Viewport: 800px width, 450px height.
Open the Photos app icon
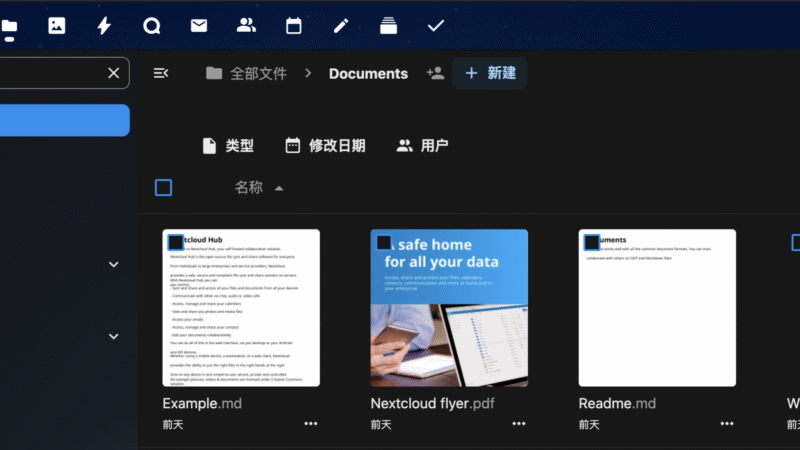point(57,26)
